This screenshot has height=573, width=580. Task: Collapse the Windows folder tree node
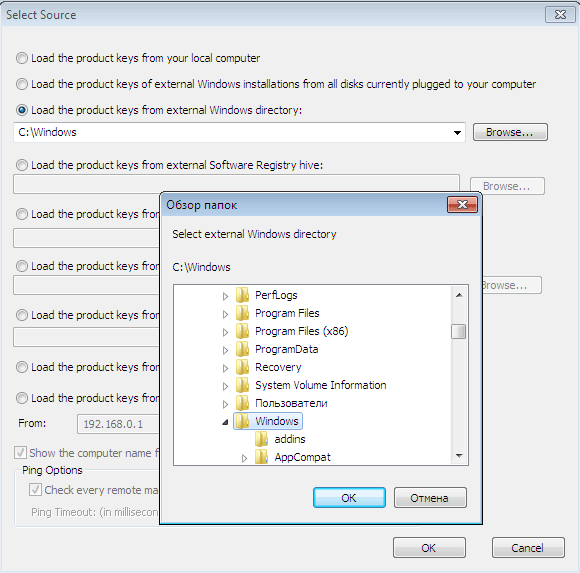pyautogui.click(x=225, y=422)
